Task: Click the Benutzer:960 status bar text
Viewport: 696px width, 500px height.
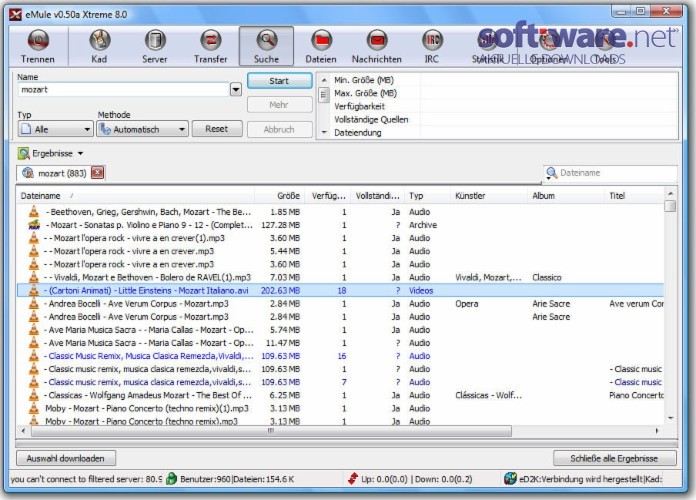Action: click(x=205, y=479)
